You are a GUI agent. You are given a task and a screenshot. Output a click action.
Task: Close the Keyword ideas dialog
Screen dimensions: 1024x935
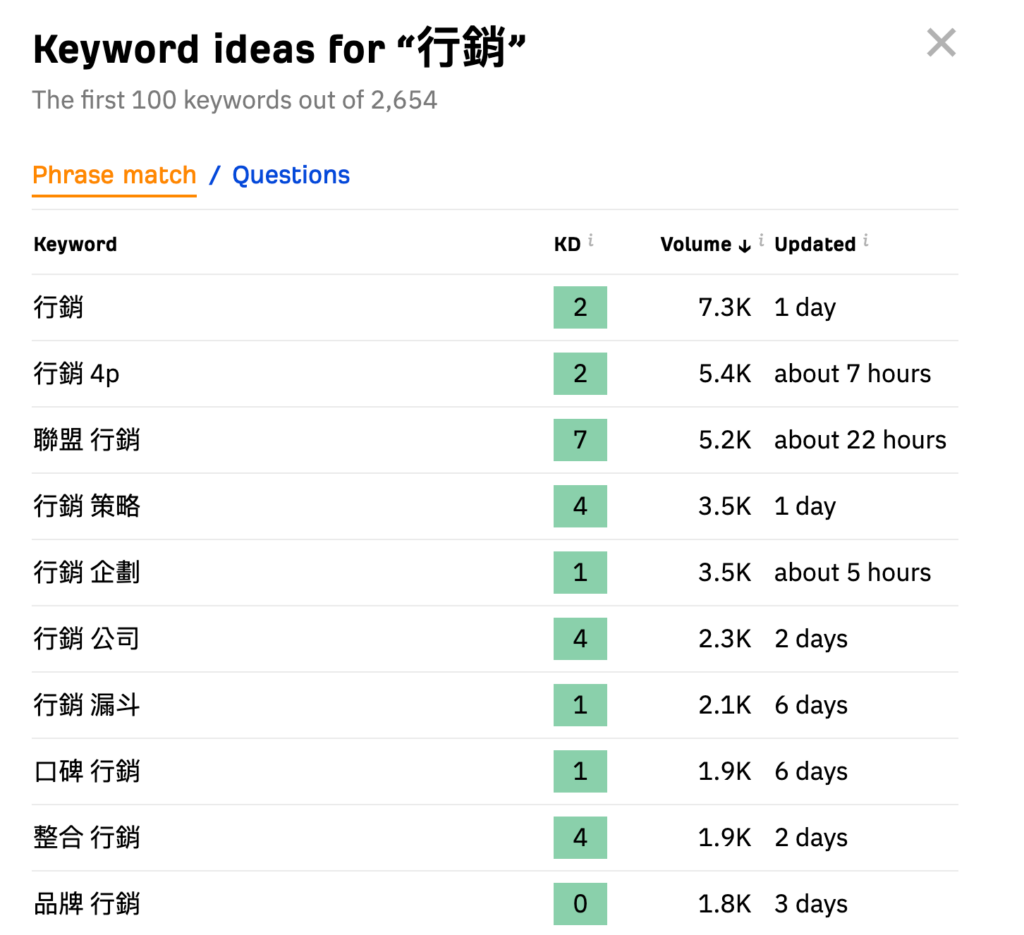(941, 43)
